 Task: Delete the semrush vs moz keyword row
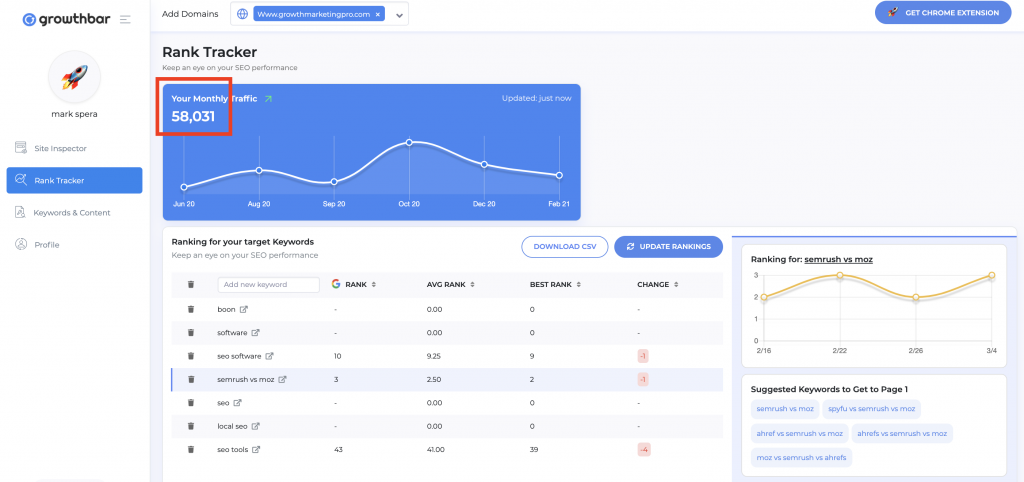191,379
